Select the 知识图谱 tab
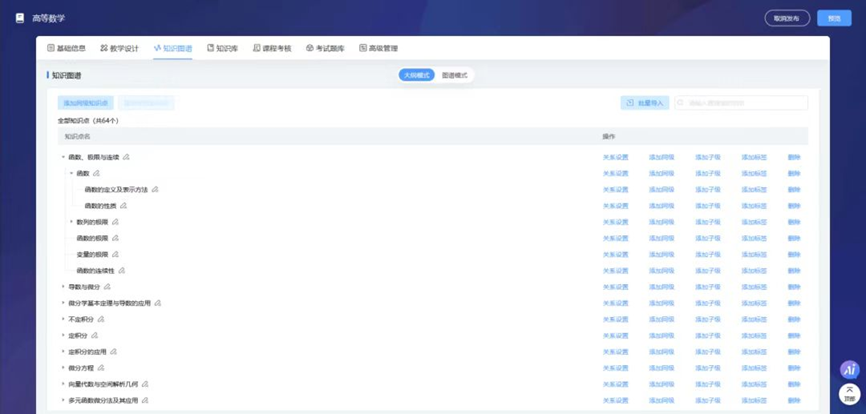 (x=173, y=49)
